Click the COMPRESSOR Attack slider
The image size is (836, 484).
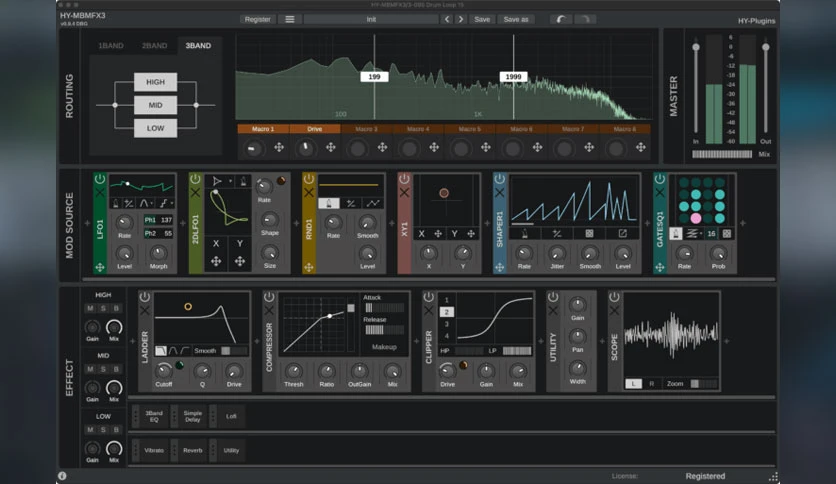pyautogui.click(x=384, y=308)
